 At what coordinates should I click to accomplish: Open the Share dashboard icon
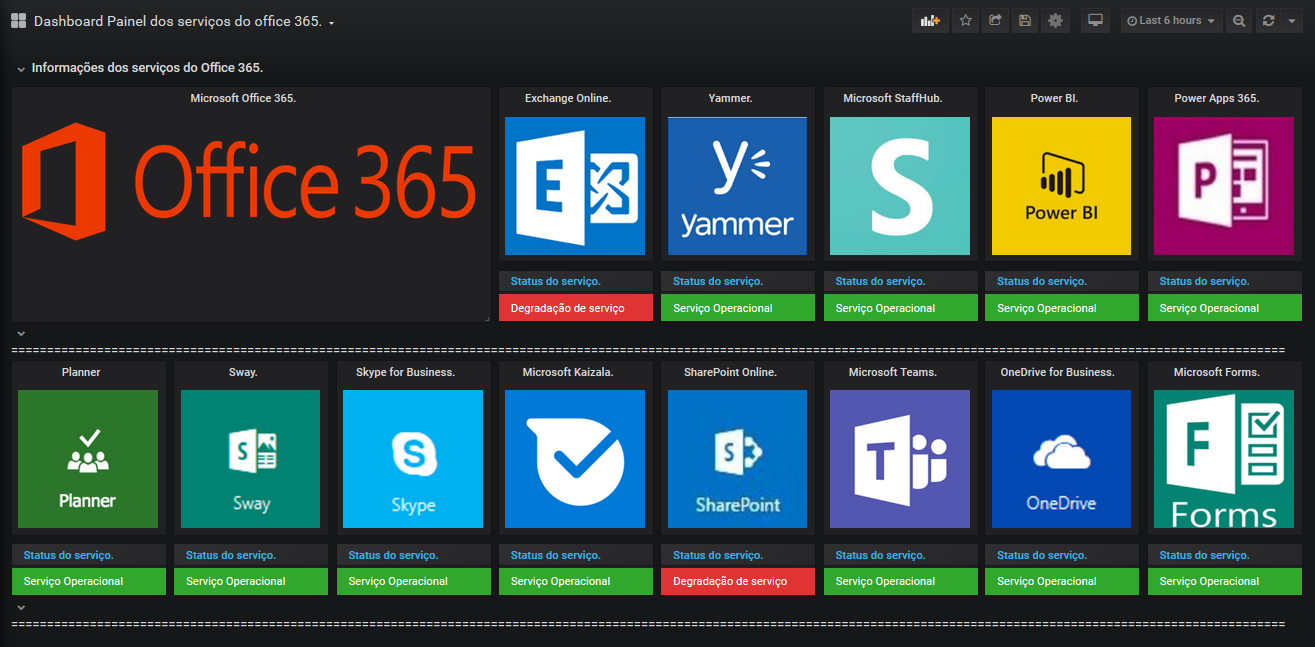[x=995, y=20]
